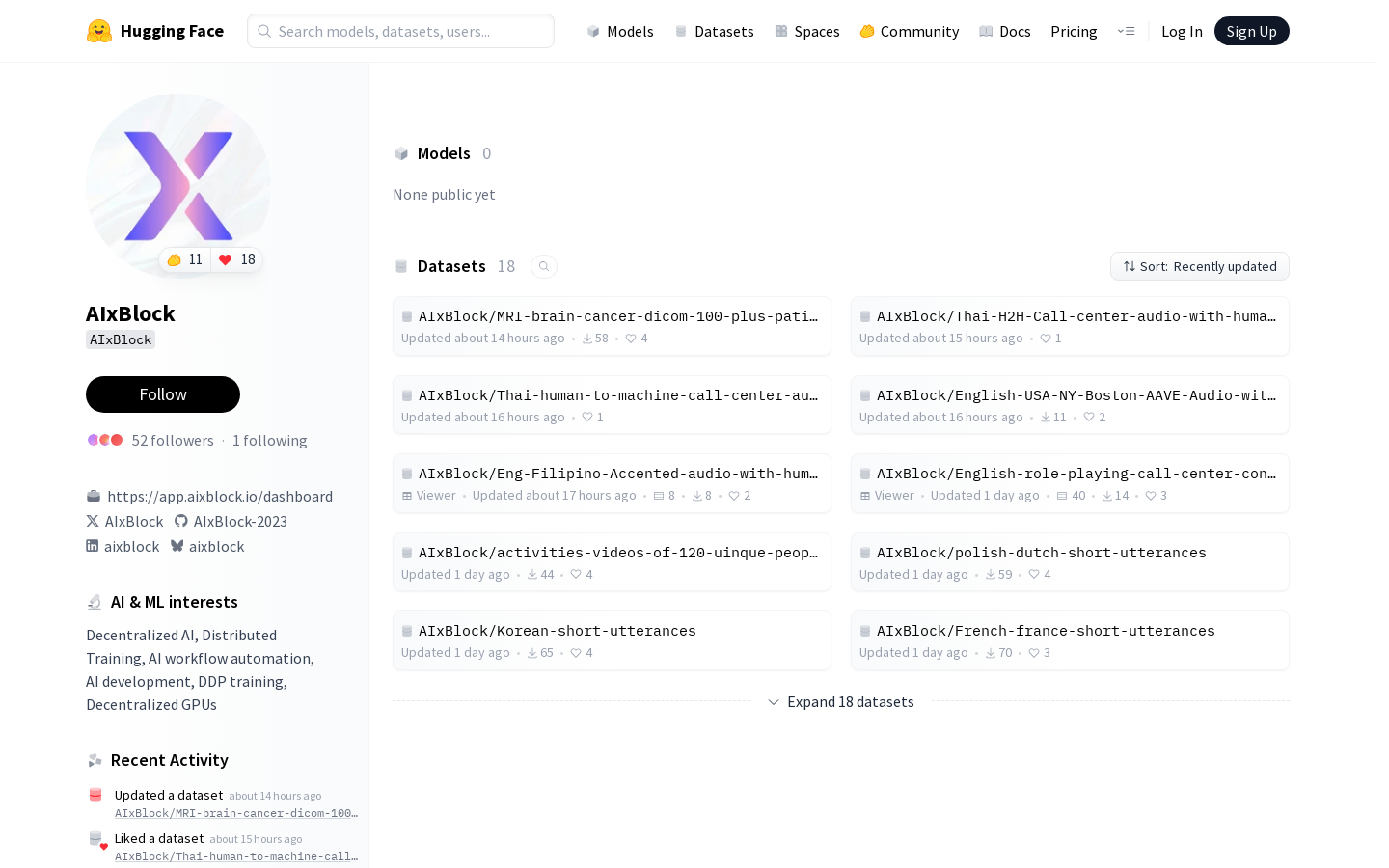1389x868 pixels.
Task: Click the Spaces icon in navigation bar
Action: point(781,31)
